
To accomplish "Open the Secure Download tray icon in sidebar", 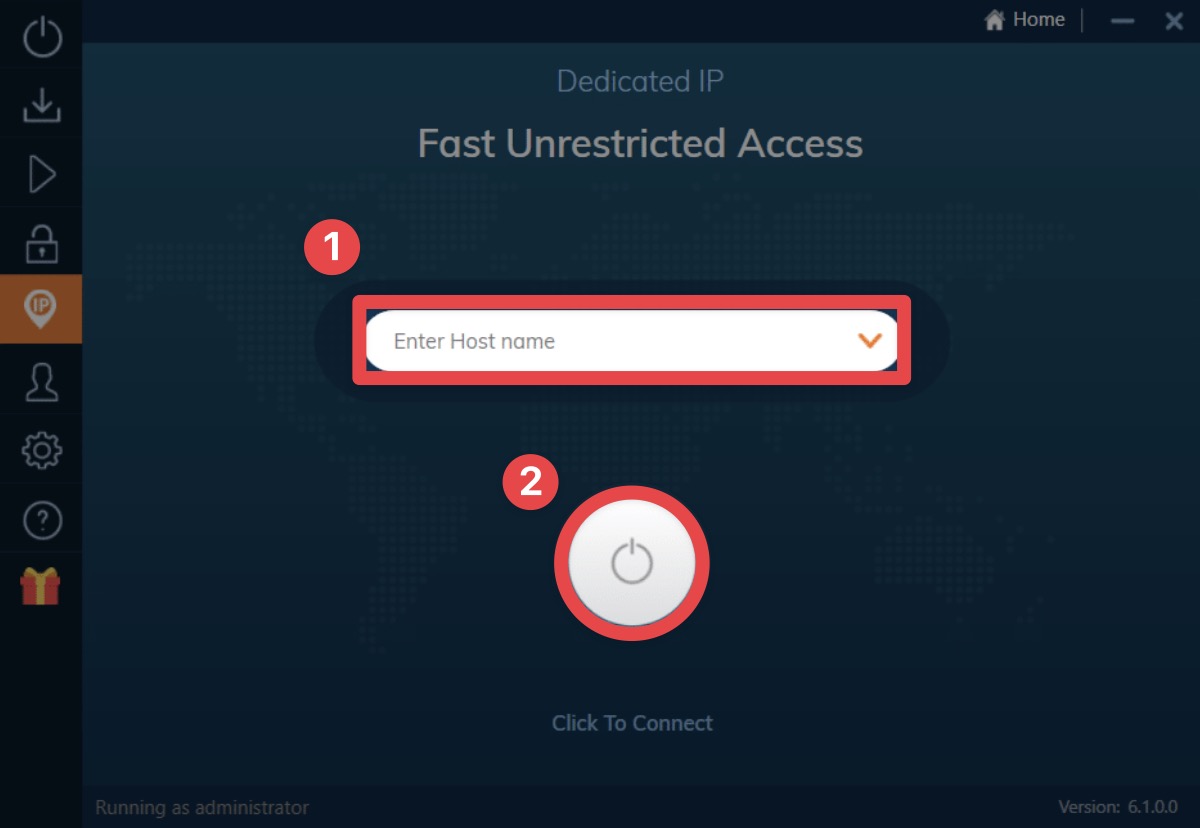I will coord(42,105).
